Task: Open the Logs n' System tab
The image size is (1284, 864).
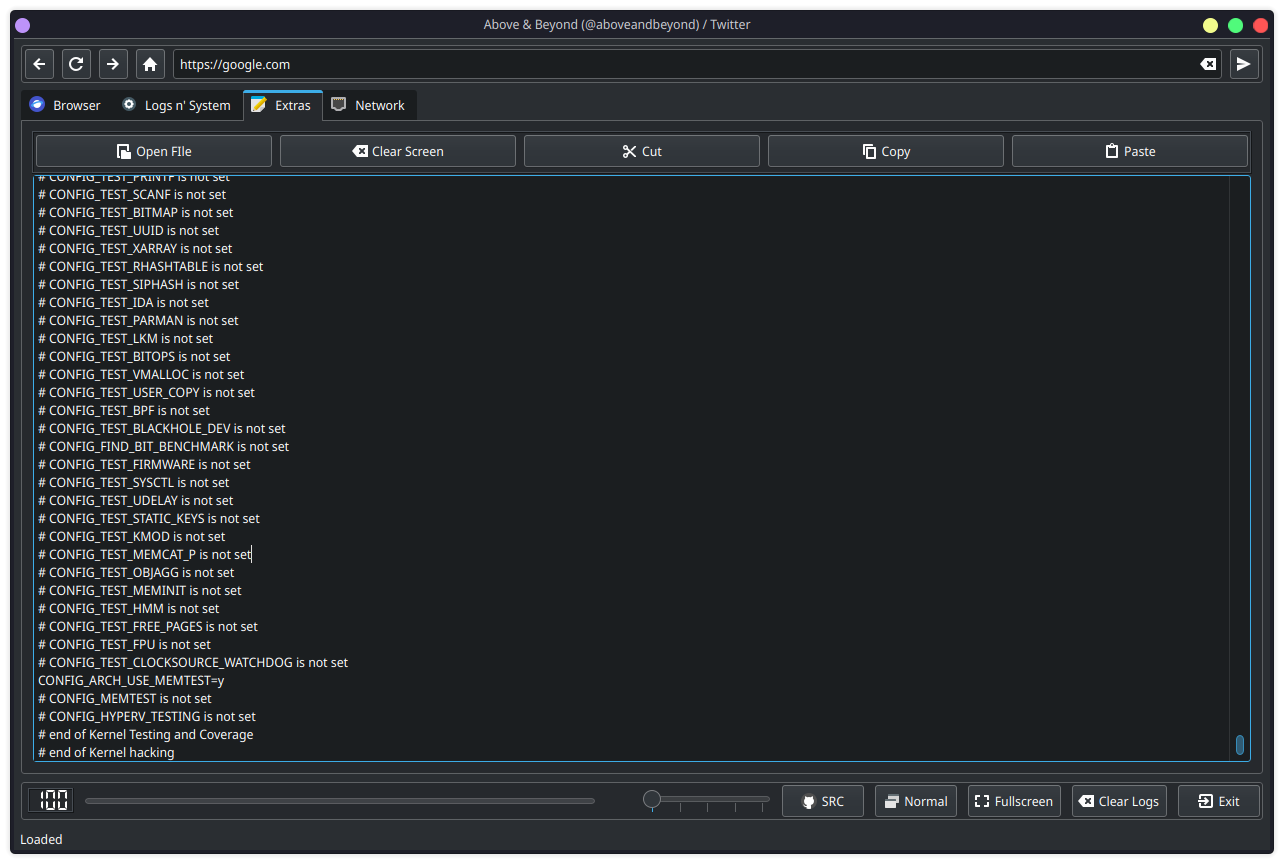Action: (176, 105)
